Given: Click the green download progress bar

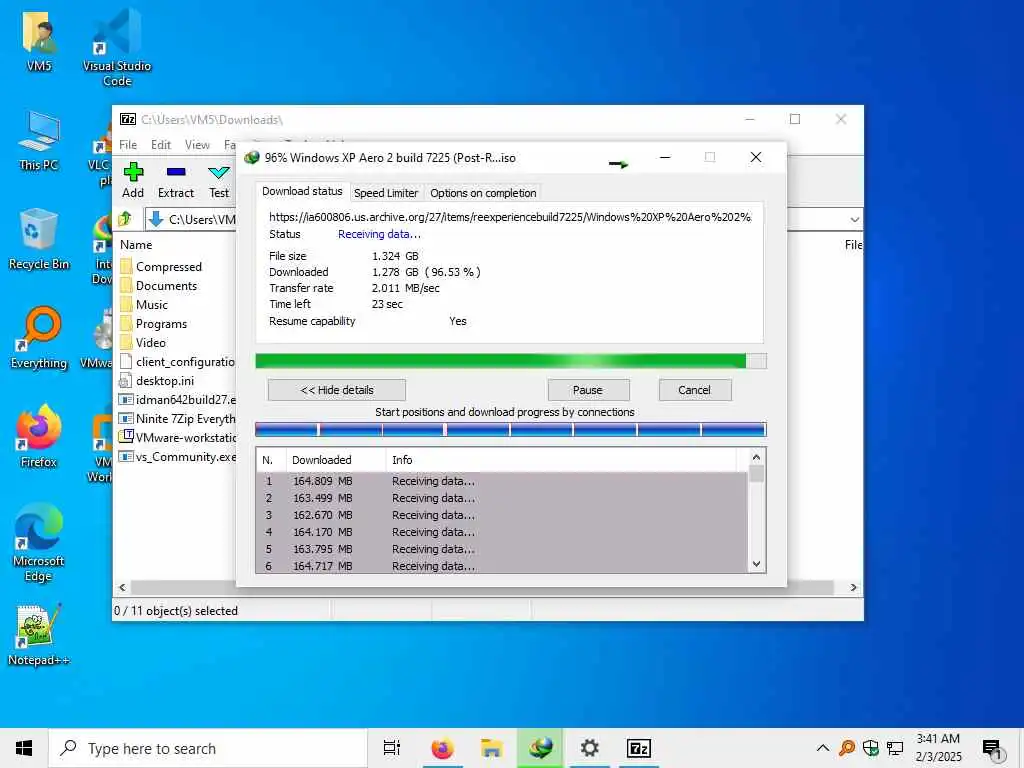Looking at the screenshot, I should 511,361.
